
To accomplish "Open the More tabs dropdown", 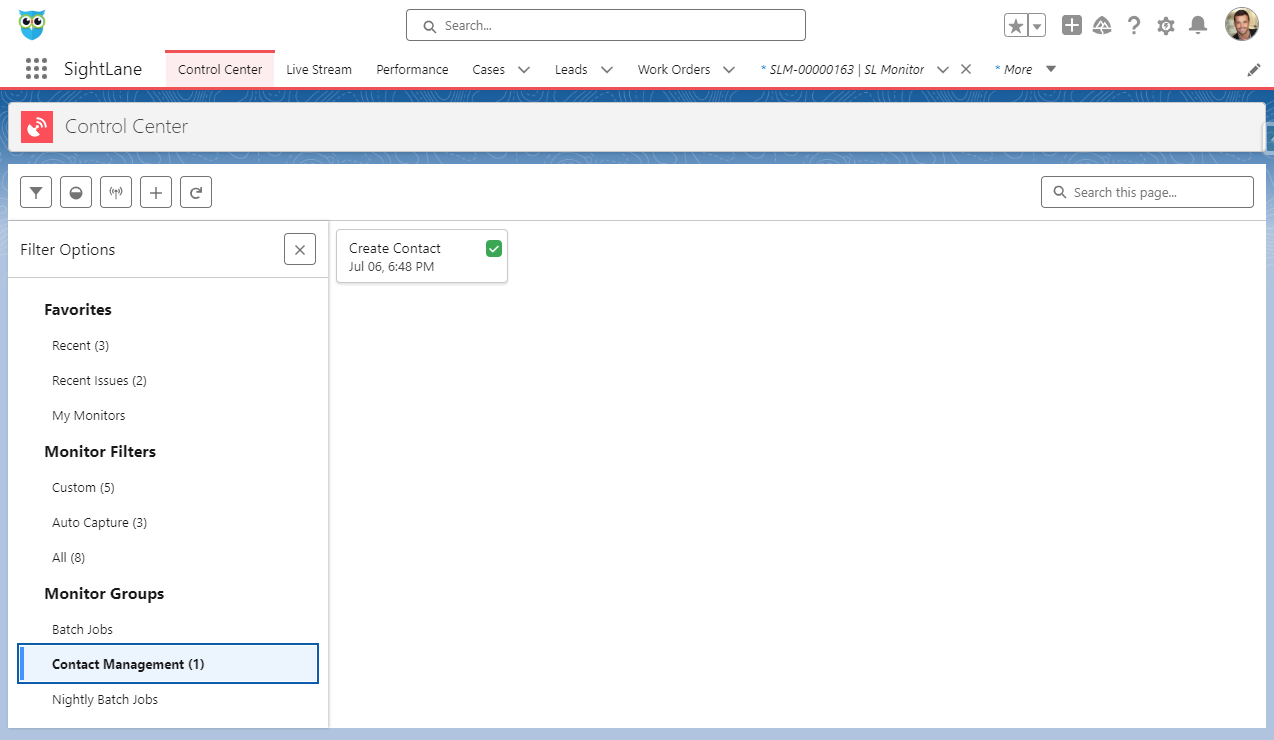I will click(x=1050, y=69).
